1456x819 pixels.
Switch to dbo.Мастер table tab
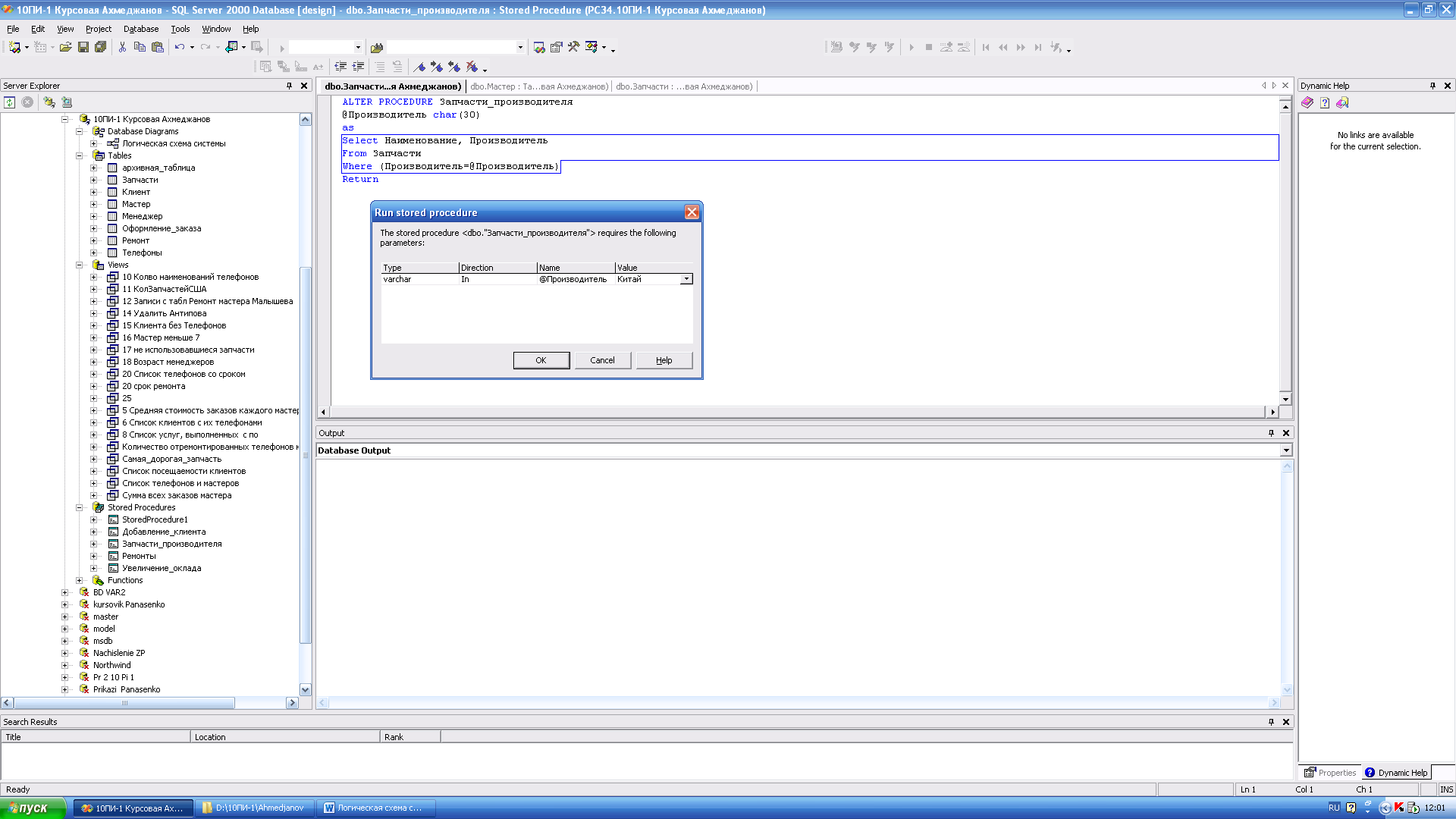click(538, 86)
